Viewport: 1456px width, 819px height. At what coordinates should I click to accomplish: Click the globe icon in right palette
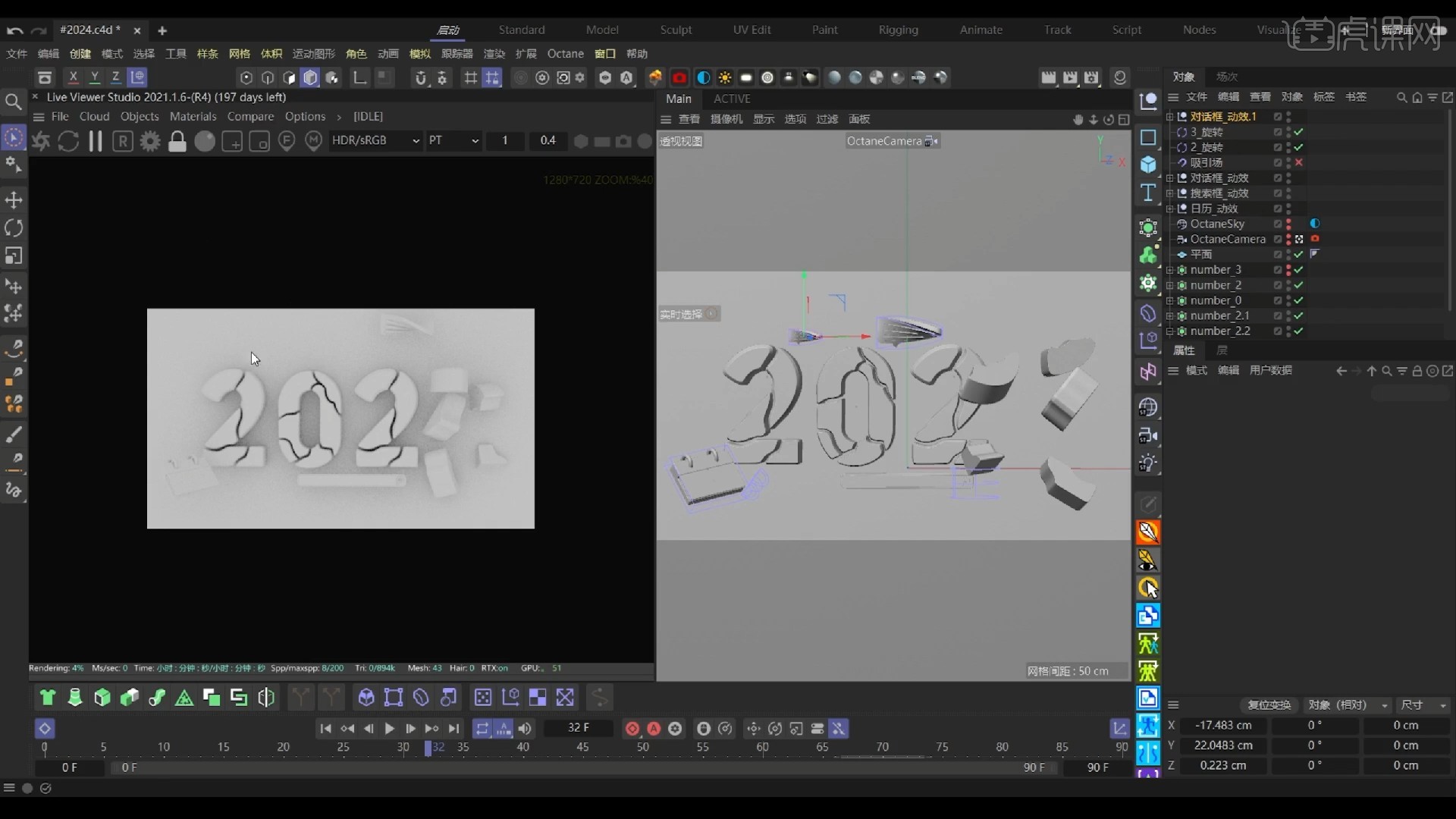1148,407
